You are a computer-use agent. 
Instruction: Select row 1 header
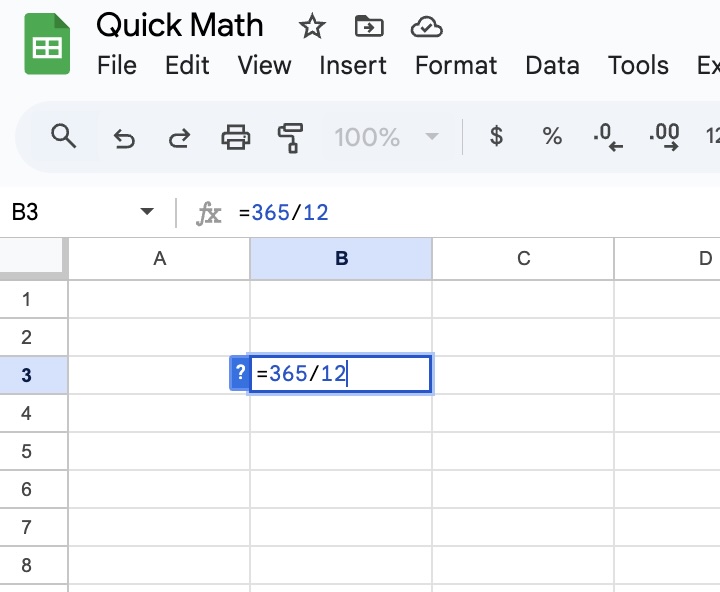click(x=34, y=299)
